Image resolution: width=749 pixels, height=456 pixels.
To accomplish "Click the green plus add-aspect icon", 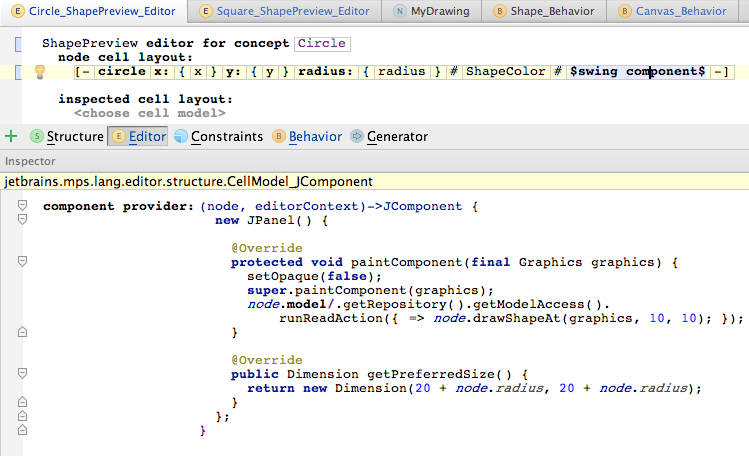I will (x=11, y=136).
